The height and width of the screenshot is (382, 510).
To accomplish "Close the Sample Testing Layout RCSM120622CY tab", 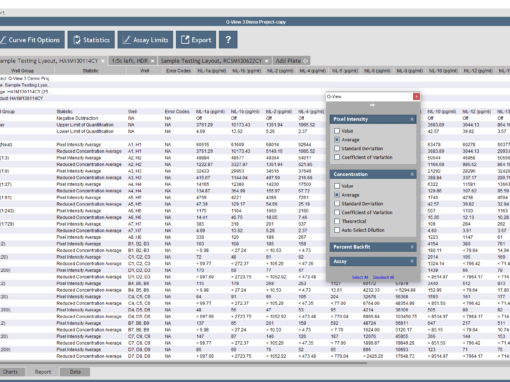I will (x=267, y=61).
